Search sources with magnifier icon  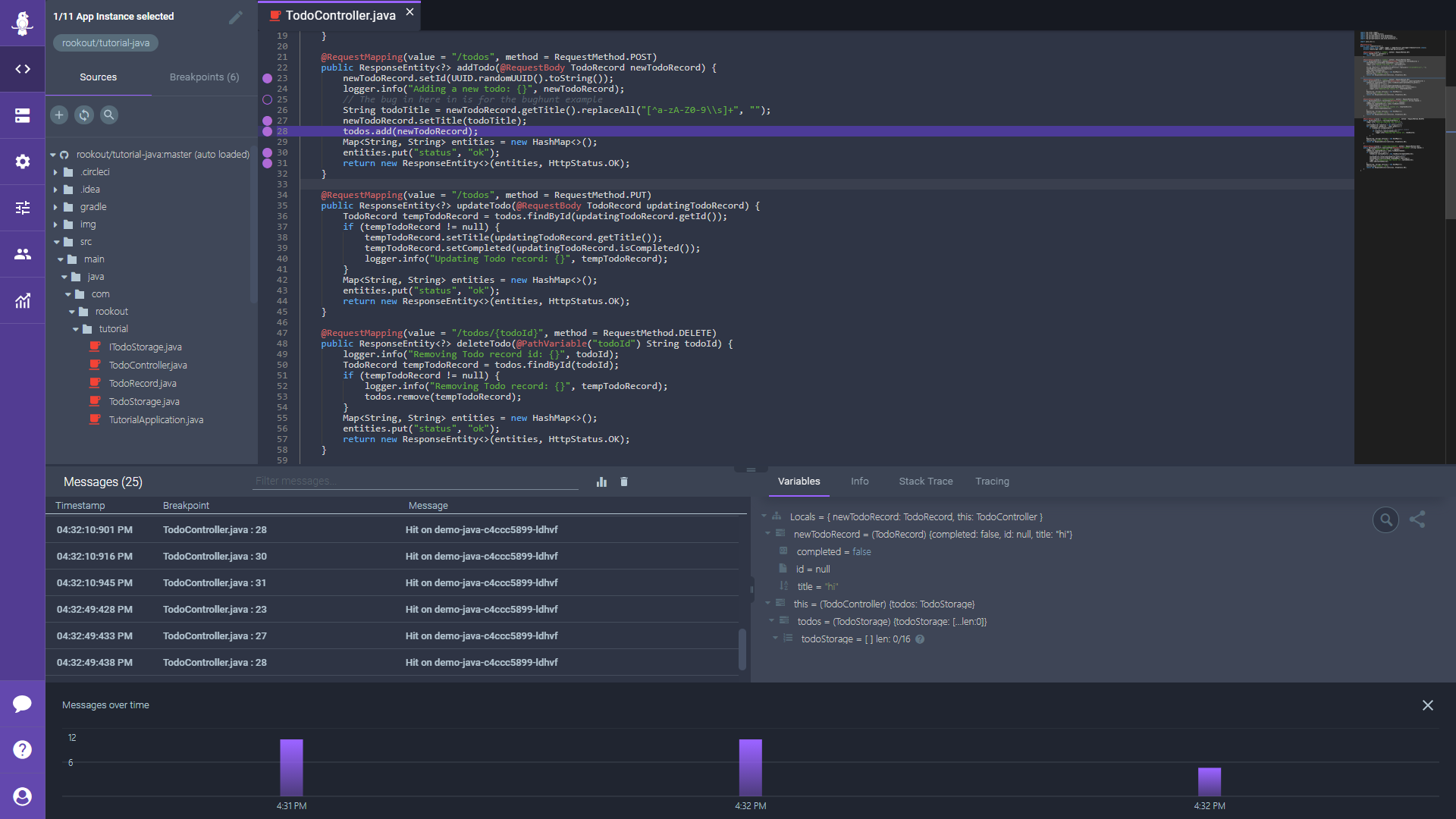(109, 115)
